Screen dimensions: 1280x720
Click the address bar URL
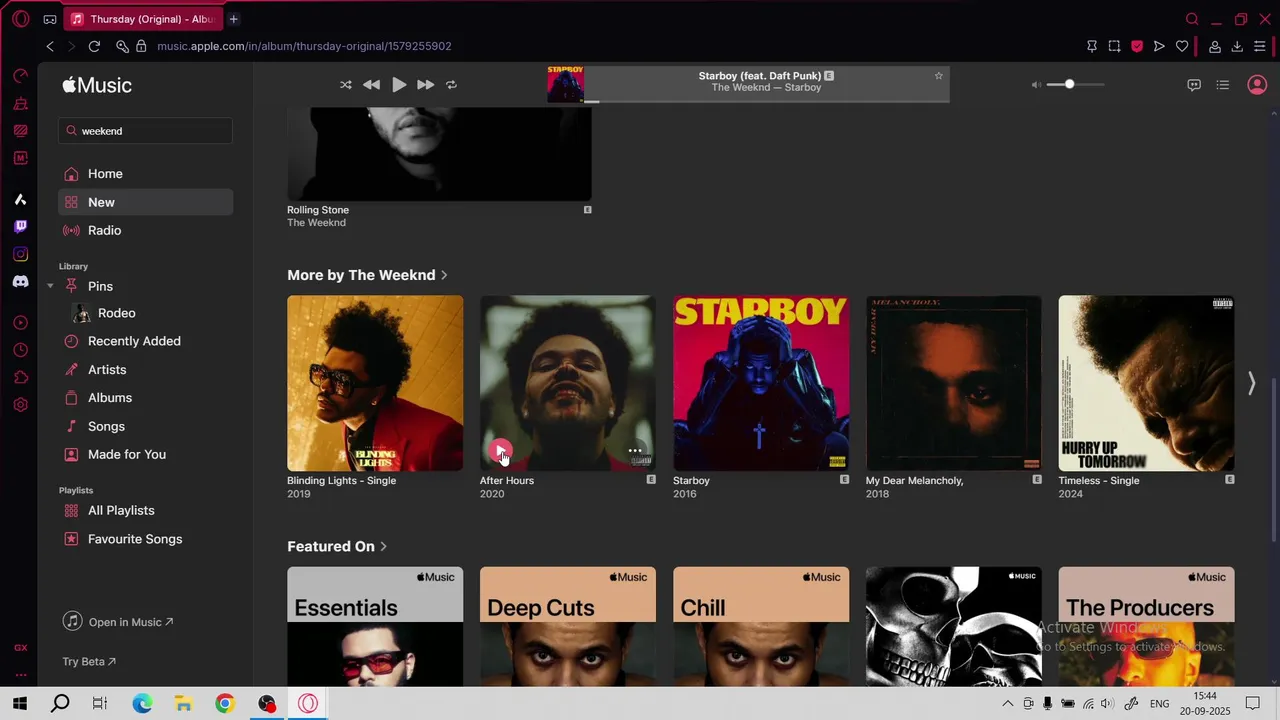(304, 46)
